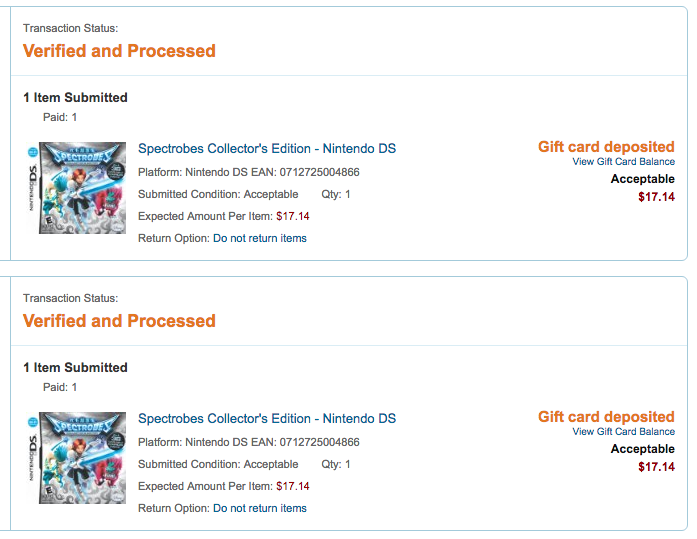This screenshot has width=697, height=539.
Task: Click blue badge icon on second cover
Action: click(33, 422)
